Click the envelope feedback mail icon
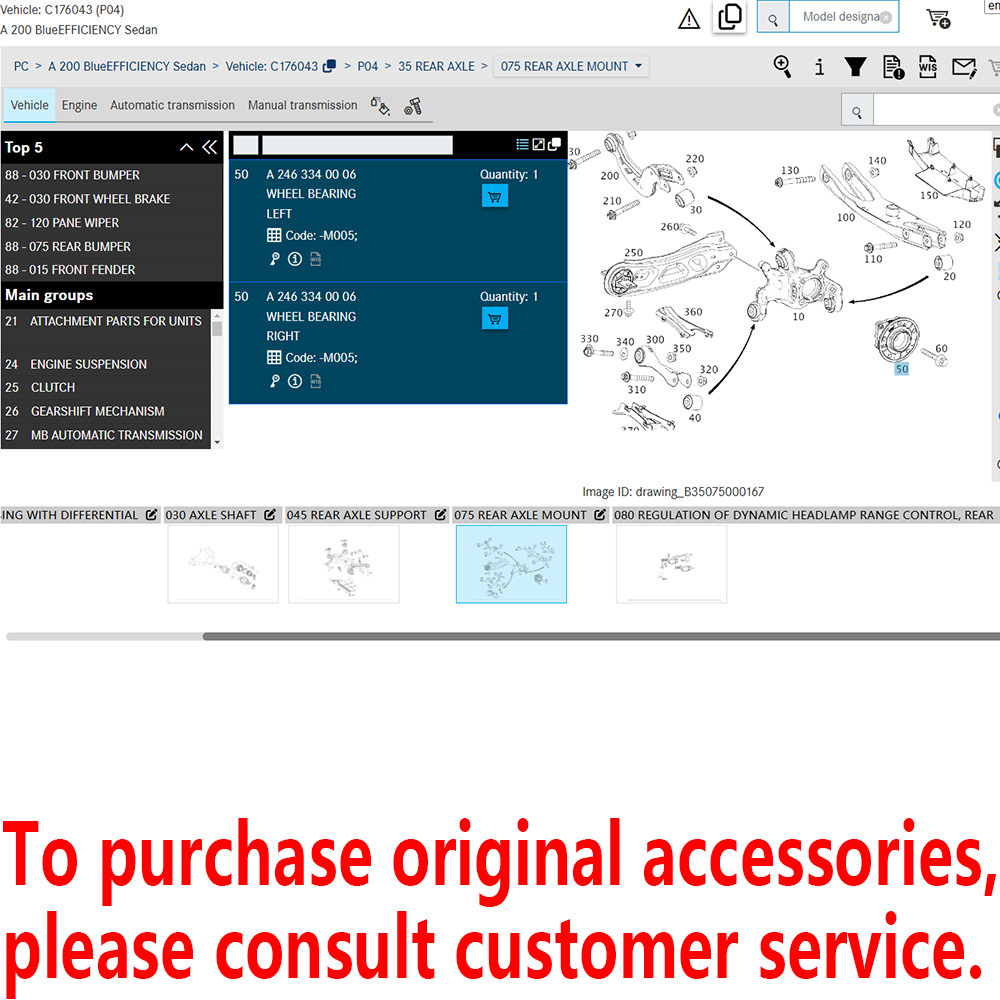Image resolution: width=1000 pixels, height=1000 pixels. (x=964, y=66)
